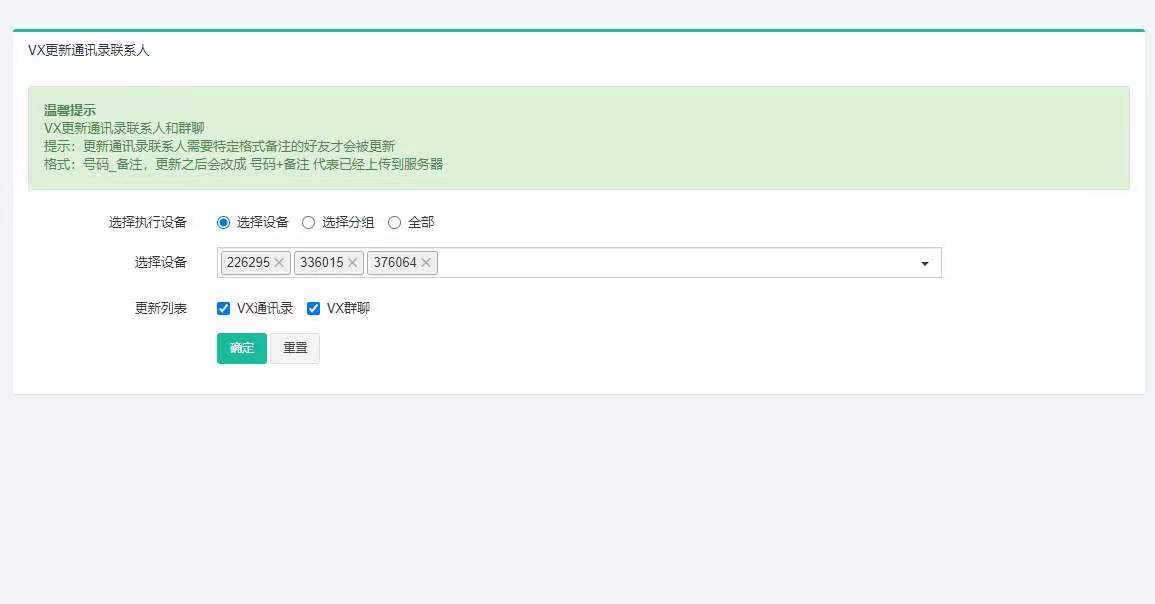Click the page title VX更新通讯录联系人

[x=88, y=50]
